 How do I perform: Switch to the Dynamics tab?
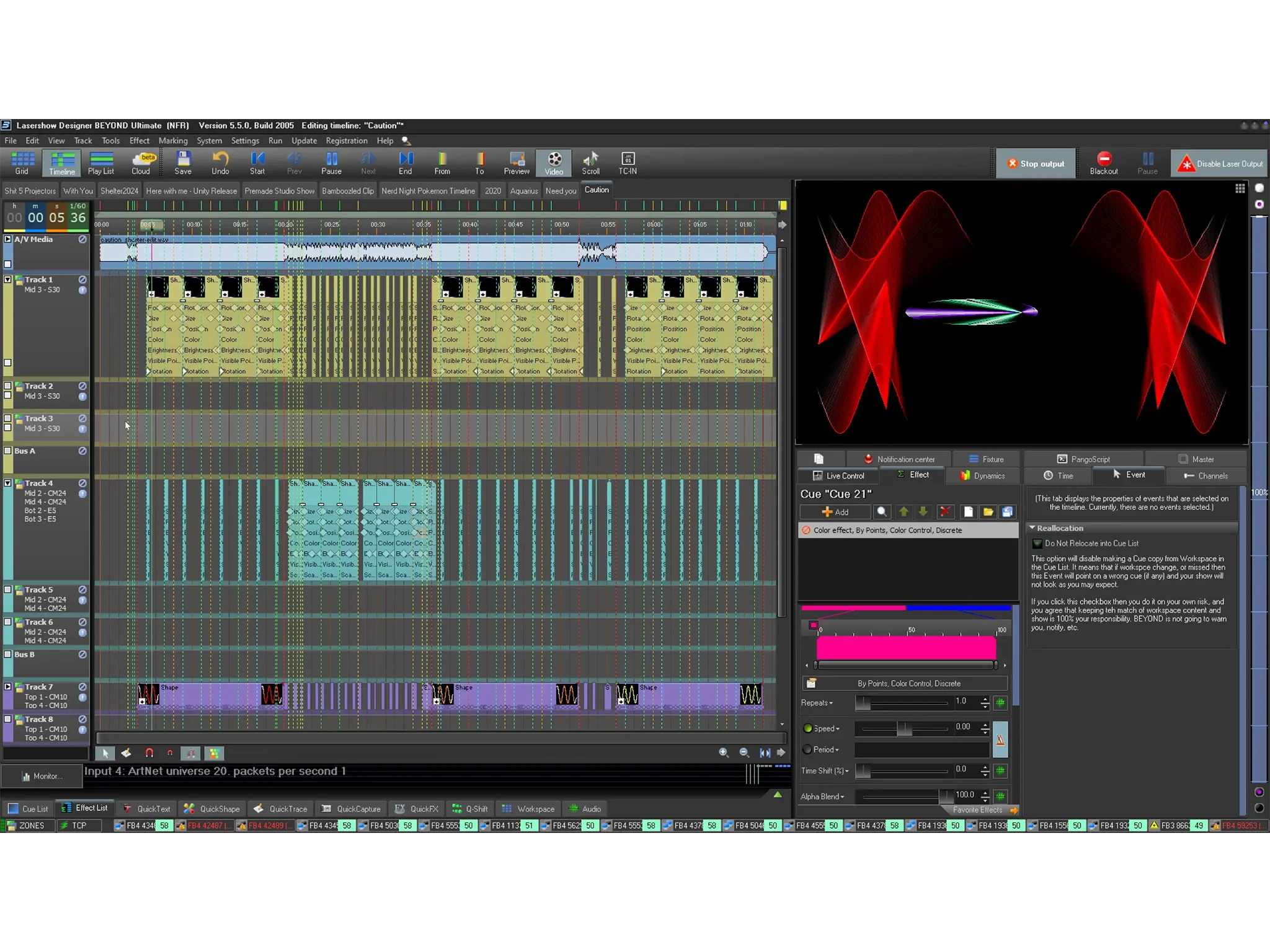point(982,475)
